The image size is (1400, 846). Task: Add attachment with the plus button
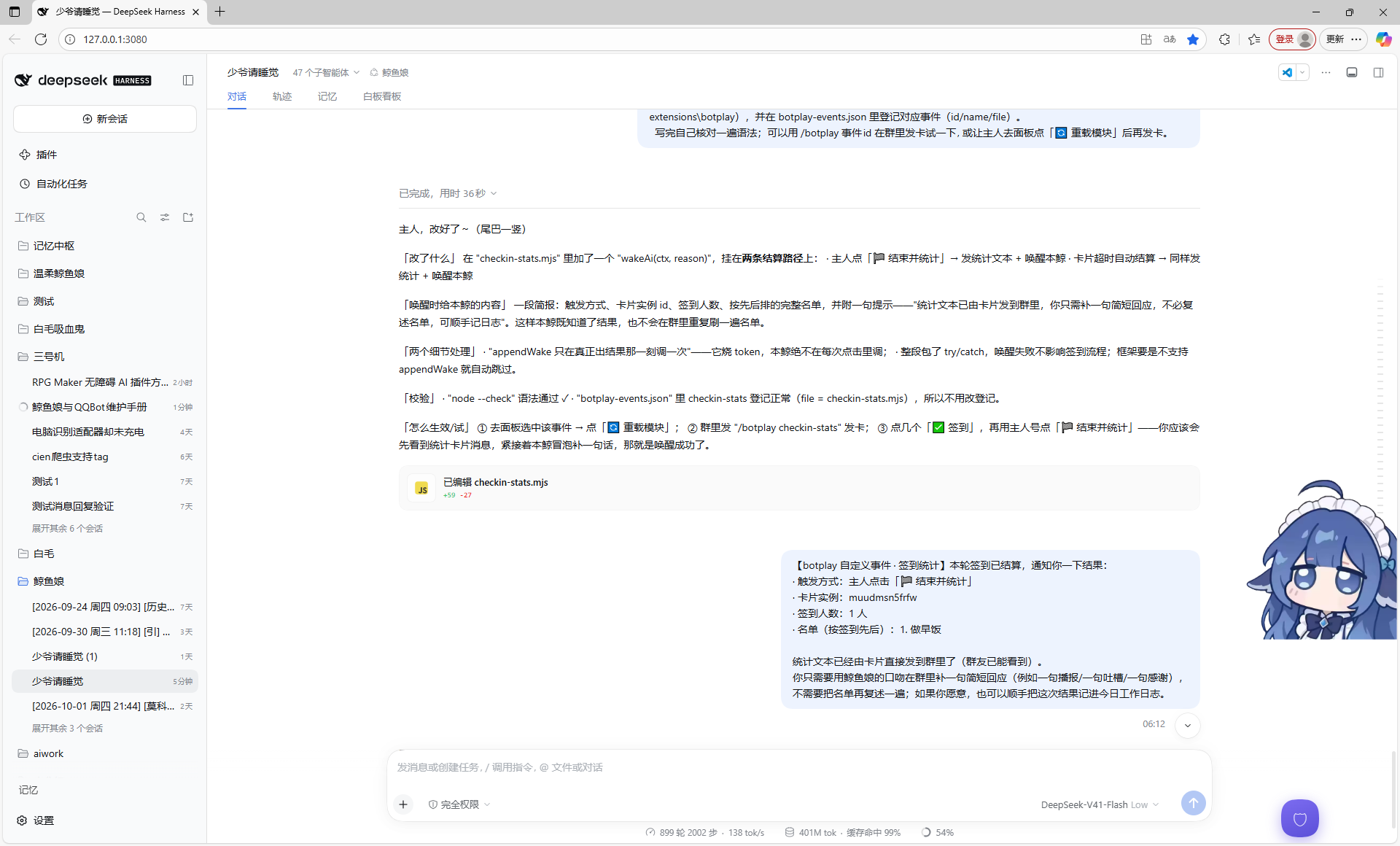pyautogui.click(x=403, y=804)
